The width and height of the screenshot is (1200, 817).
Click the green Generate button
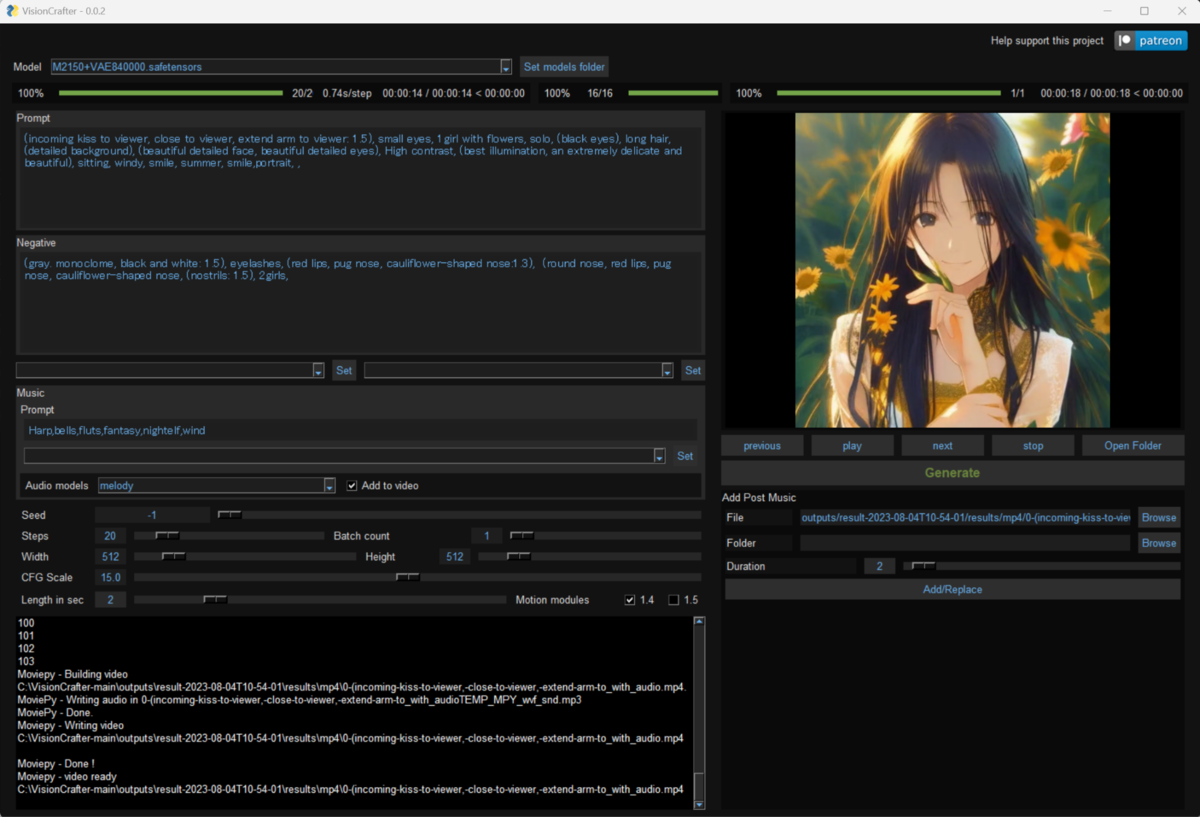point(952,473)
